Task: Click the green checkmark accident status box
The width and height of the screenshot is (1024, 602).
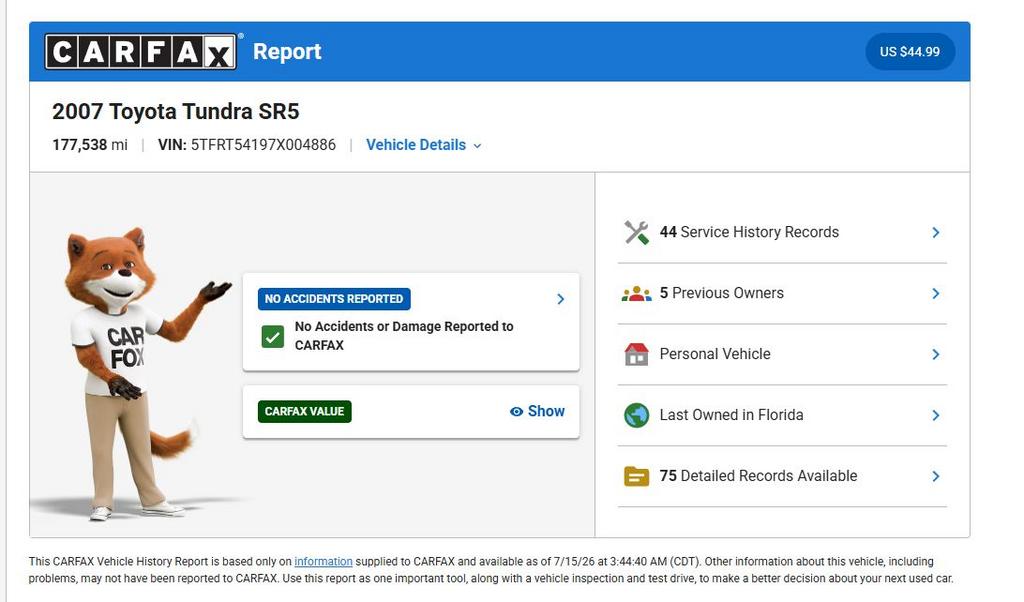Action: click(x=272, y=337)
